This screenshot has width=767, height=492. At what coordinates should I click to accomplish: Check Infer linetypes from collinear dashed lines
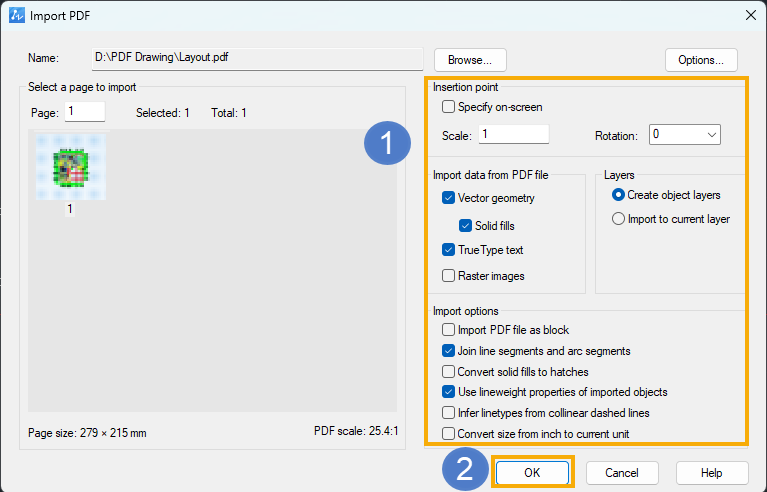tap(449, 413)
